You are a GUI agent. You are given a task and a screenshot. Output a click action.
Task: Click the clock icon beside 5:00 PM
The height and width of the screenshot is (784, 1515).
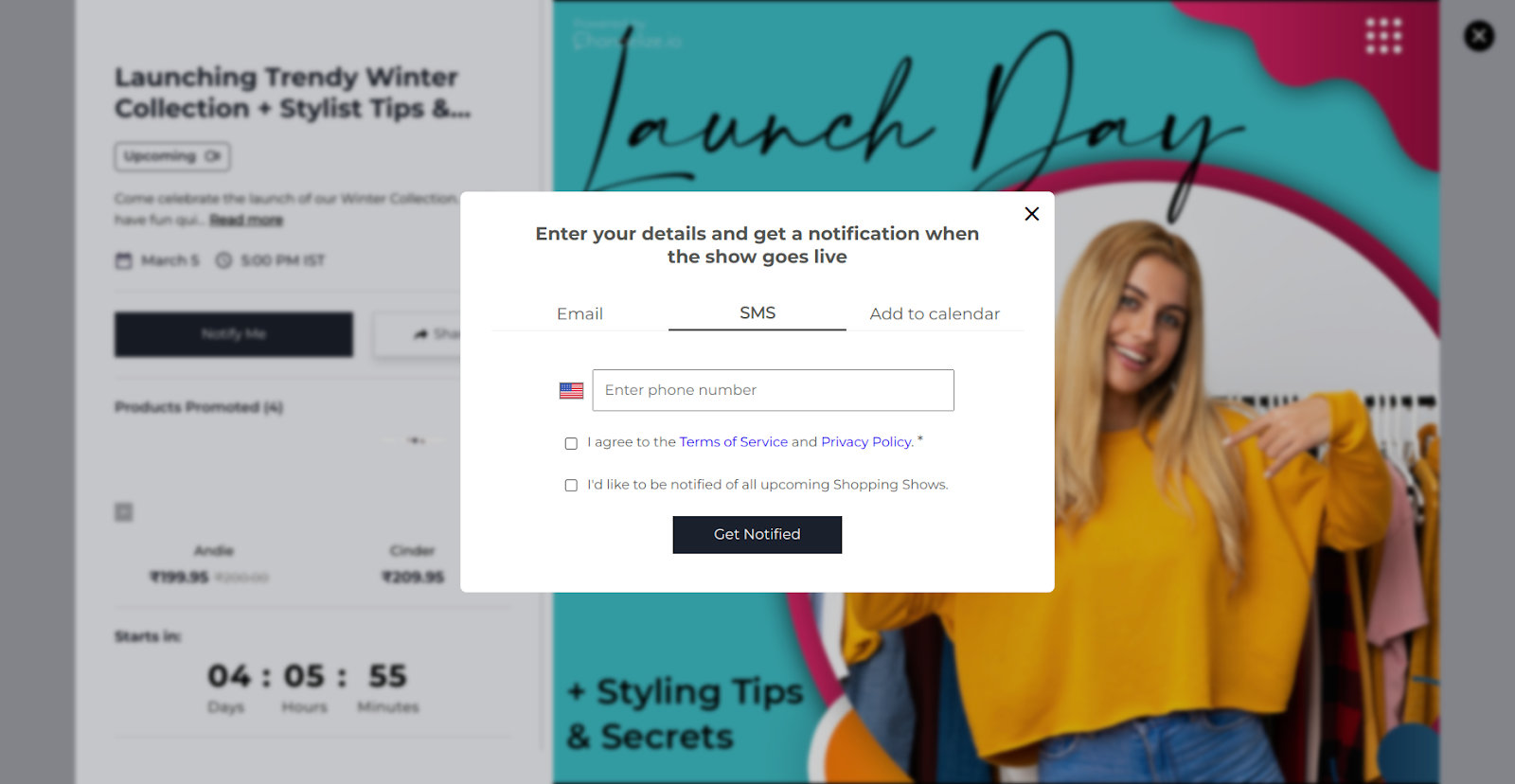[223, 260]
